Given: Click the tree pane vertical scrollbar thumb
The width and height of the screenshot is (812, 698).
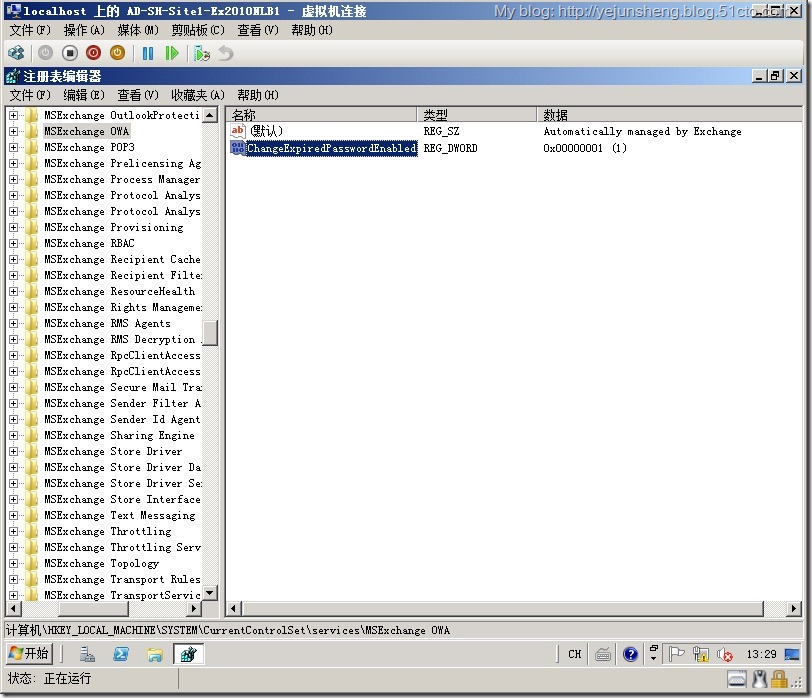Looking at the screenshot, I should point(210,333).
